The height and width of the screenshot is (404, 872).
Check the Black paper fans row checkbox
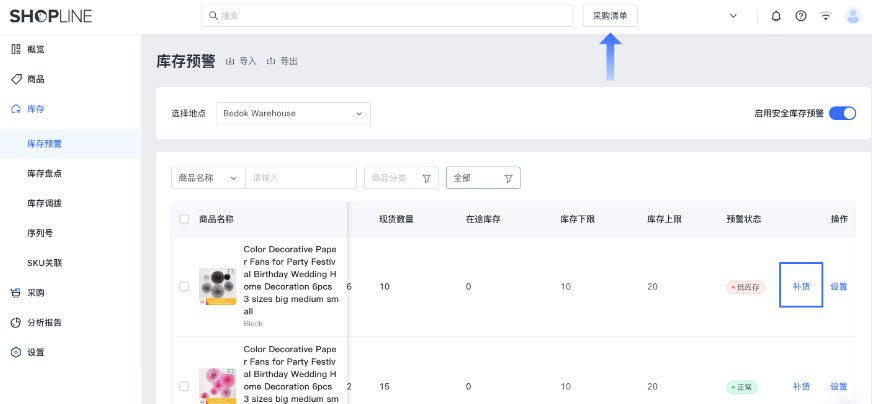coord(184,286)
